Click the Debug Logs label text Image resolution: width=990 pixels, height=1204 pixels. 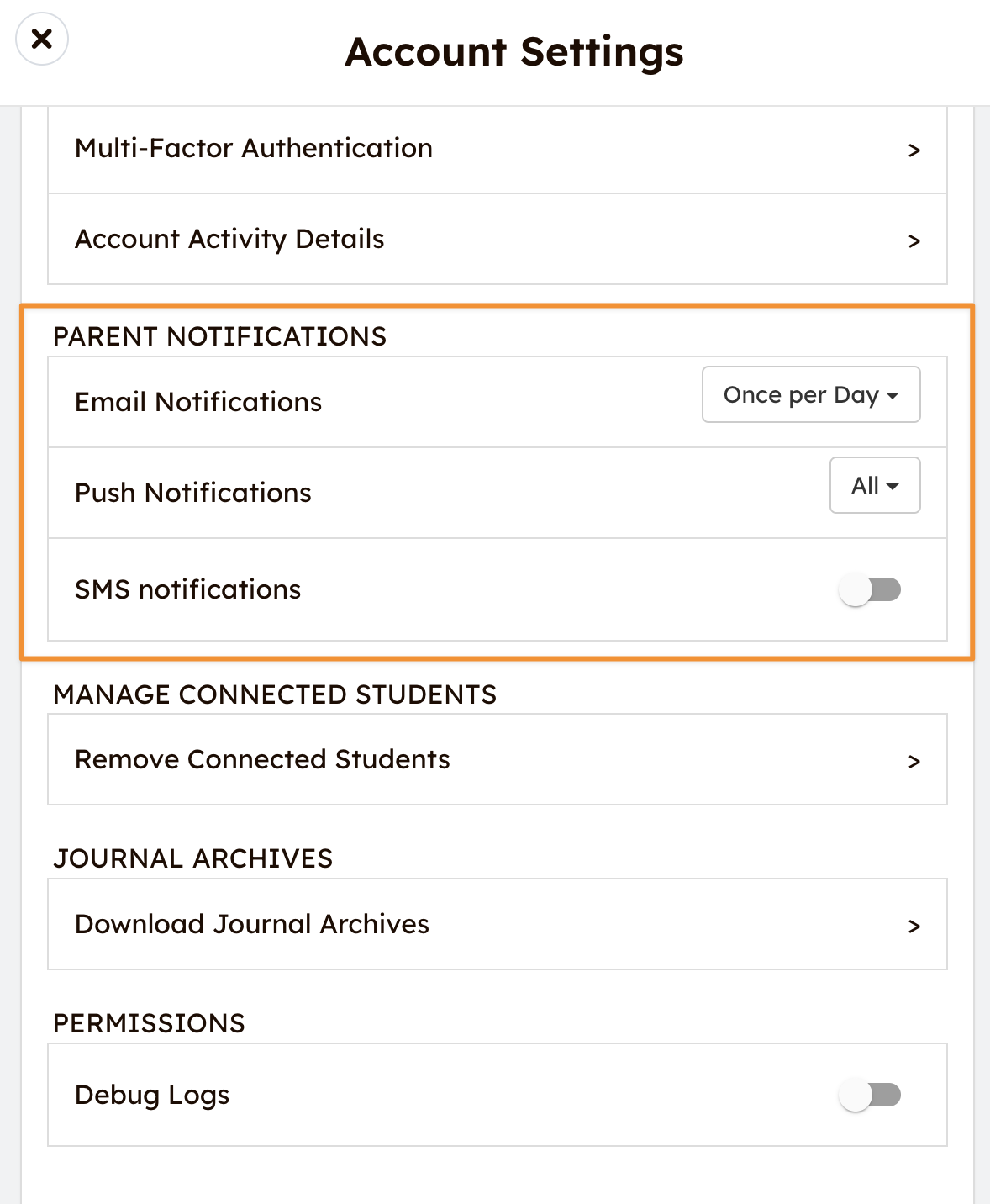tap(152, 1095)
